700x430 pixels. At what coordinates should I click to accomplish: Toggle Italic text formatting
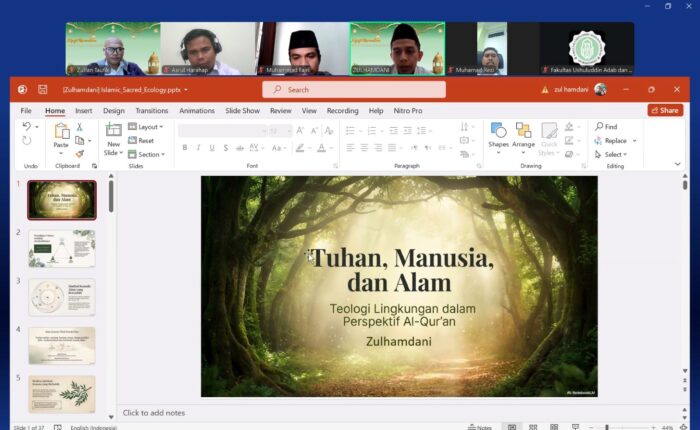click(x=198, y=148)
